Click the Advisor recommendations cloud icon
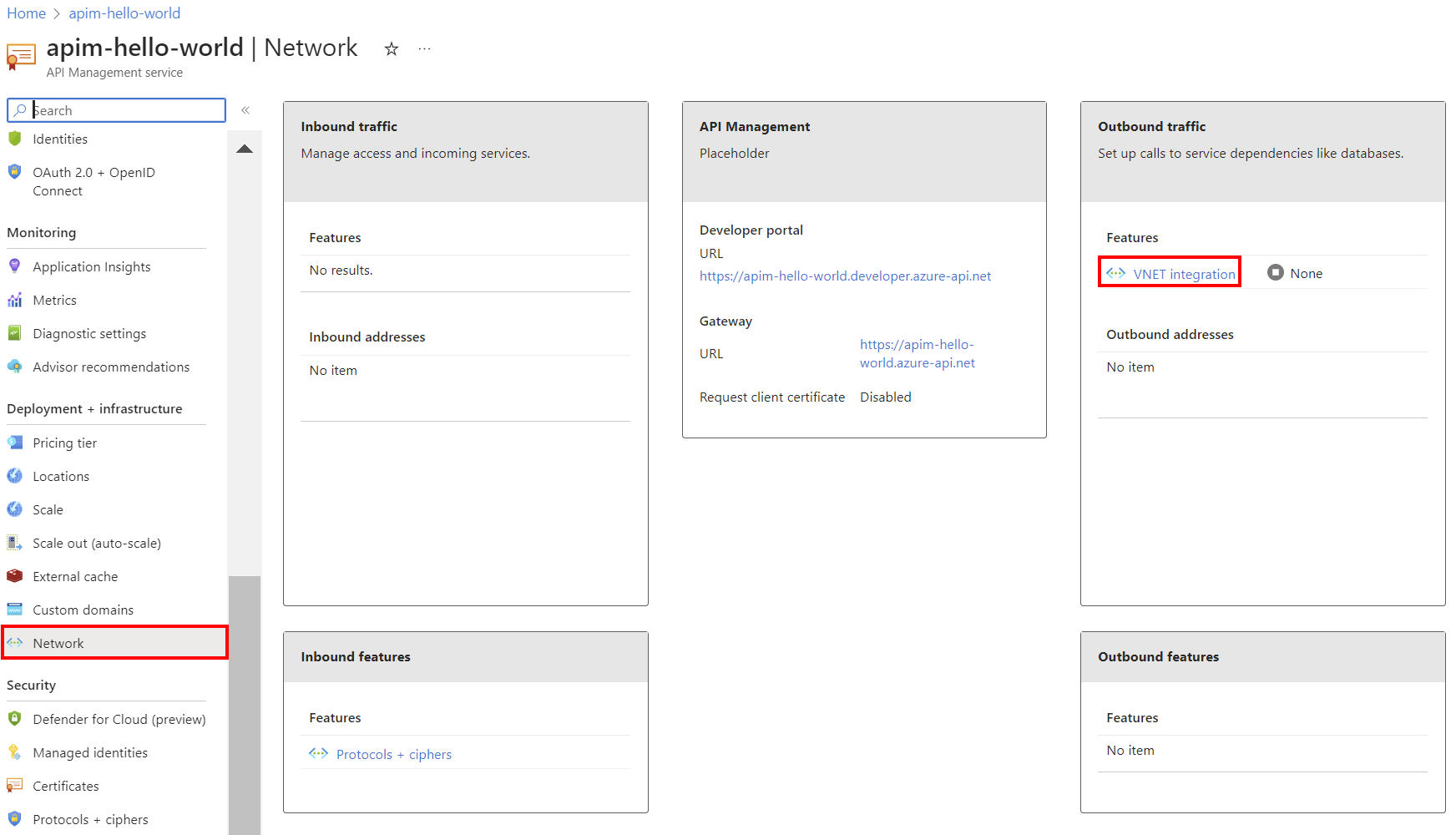Screen dimensions: 1456x835 point(15,367)
